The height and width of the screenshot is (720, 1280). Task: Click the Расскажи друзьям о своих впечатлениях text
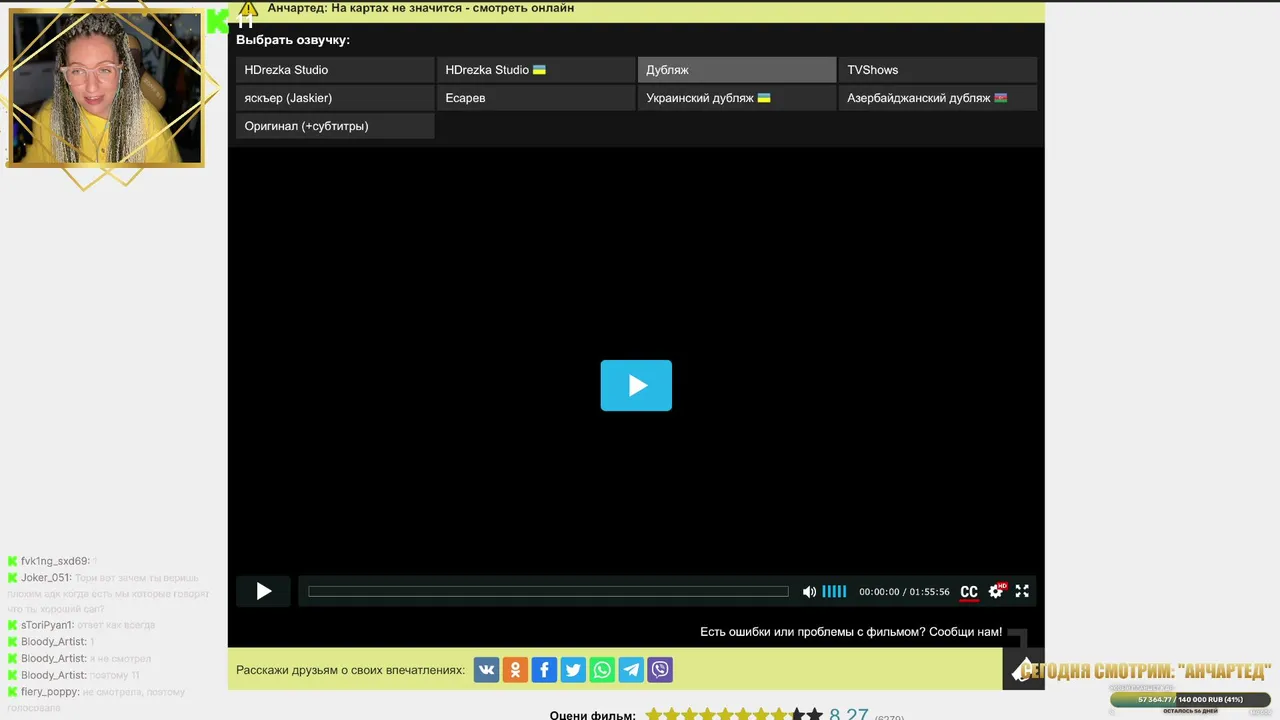click(x=351, y=670)
